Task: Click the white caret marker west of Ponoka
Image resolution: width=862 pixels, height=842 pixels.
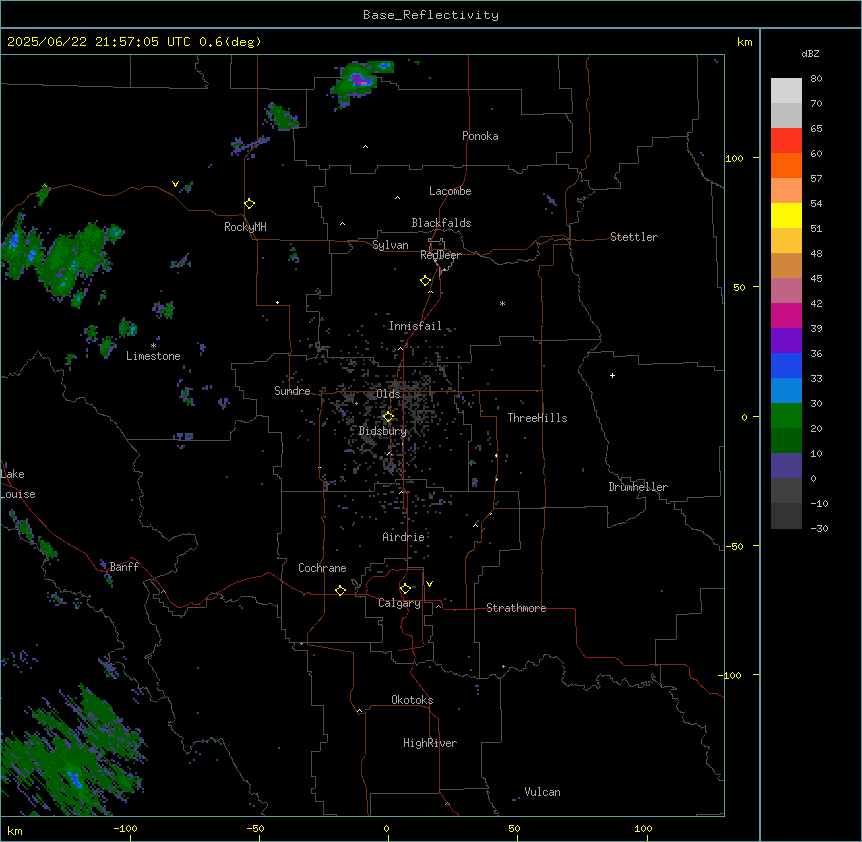Action: [365, 147]
